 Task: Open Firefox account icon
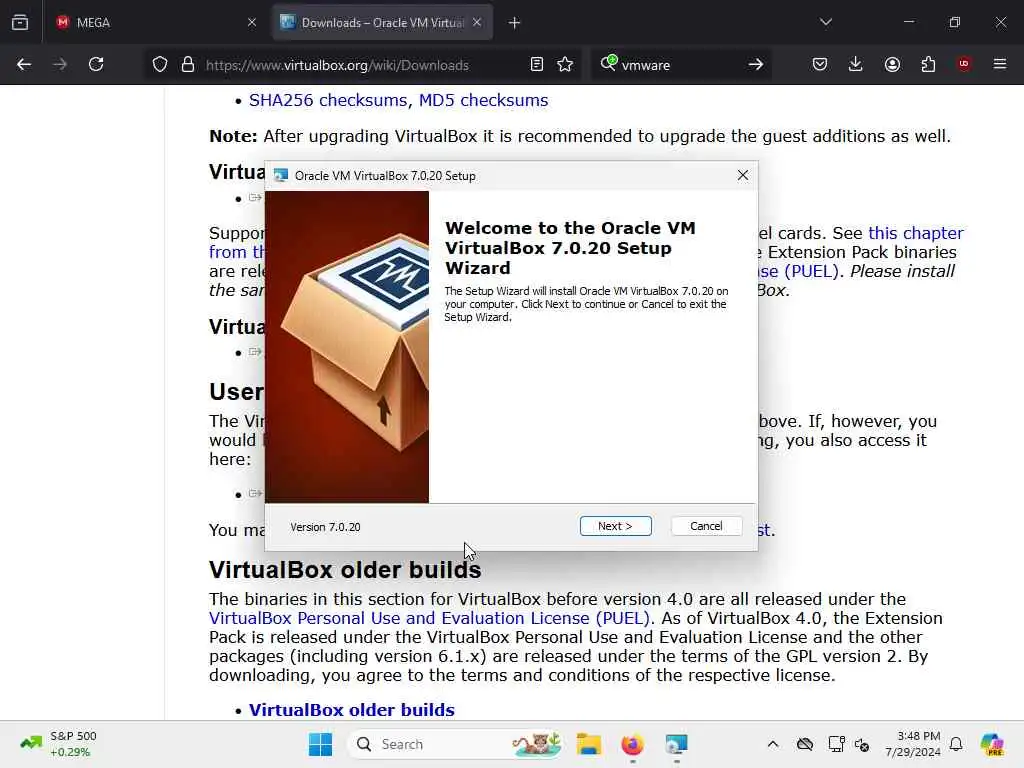(x=892, y=64)
